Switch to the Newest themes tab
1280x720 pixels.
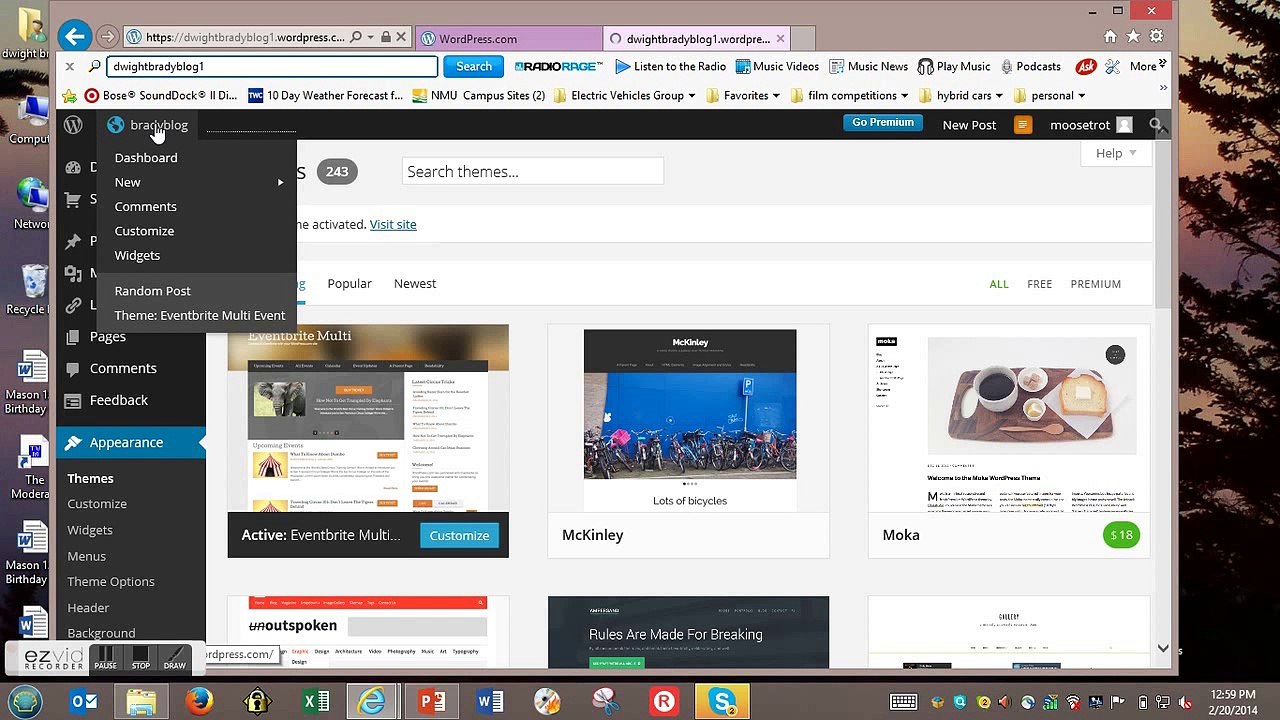[x=415, y=284]
